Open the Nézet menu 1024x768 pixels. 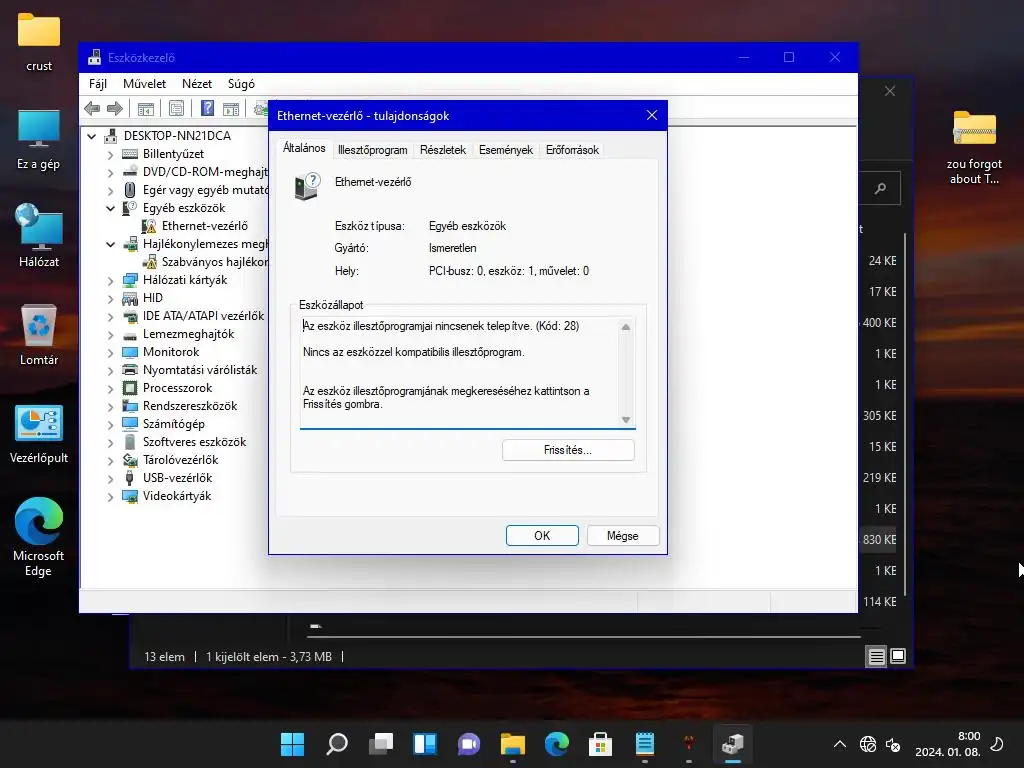click(x=197, y=84)
